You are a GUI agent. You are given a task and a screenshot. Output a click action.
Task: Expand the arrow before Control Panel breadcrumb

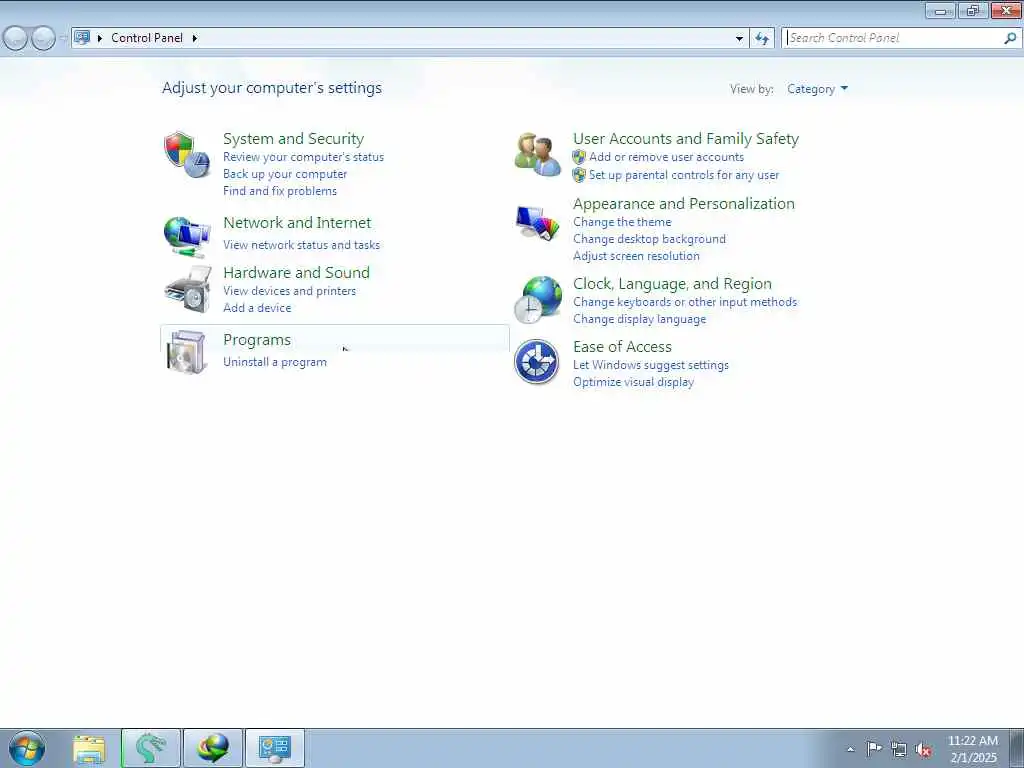pos(100,38)
